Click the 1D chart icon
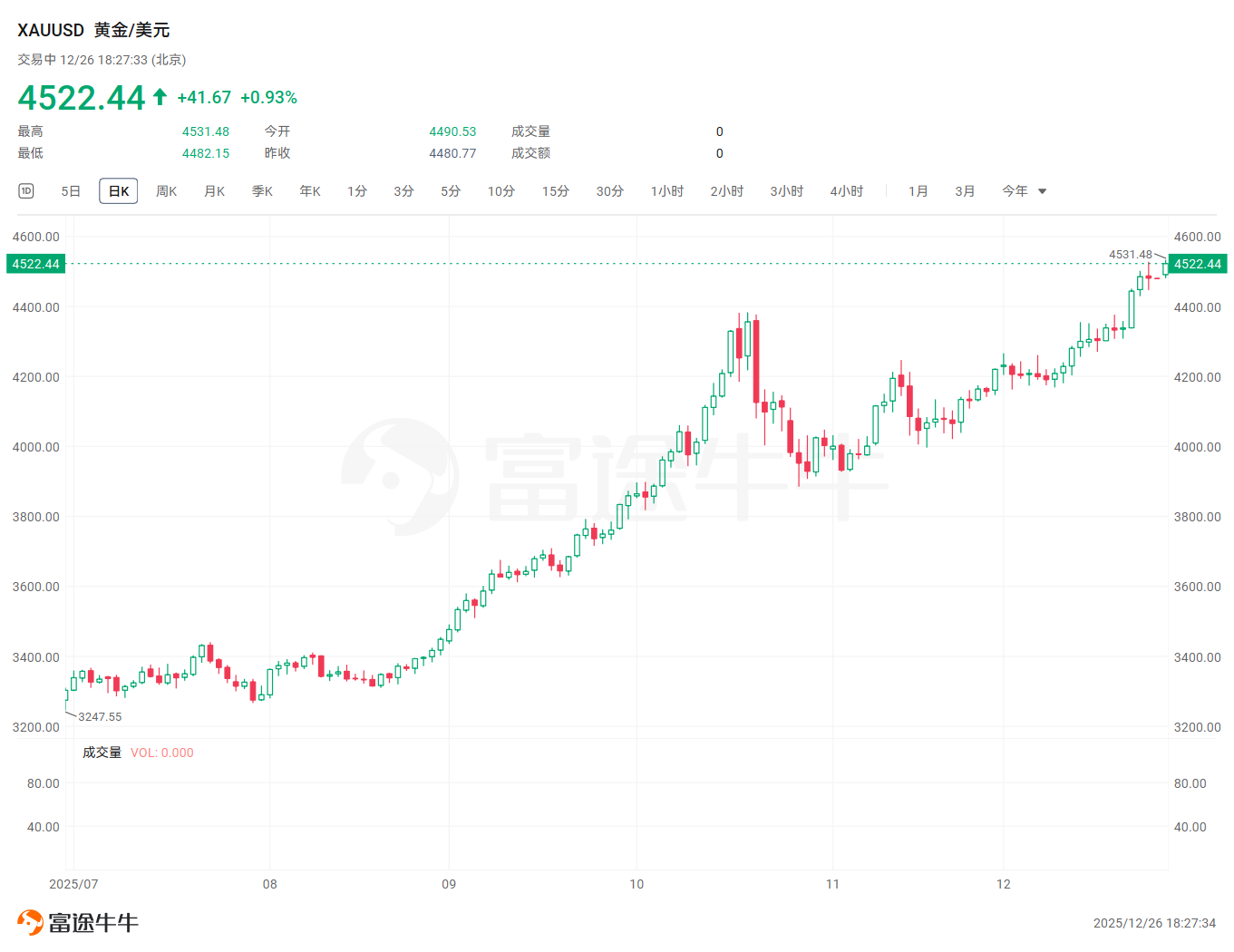1234x952 pixels. pyautogui.click(x=26, y=191)
